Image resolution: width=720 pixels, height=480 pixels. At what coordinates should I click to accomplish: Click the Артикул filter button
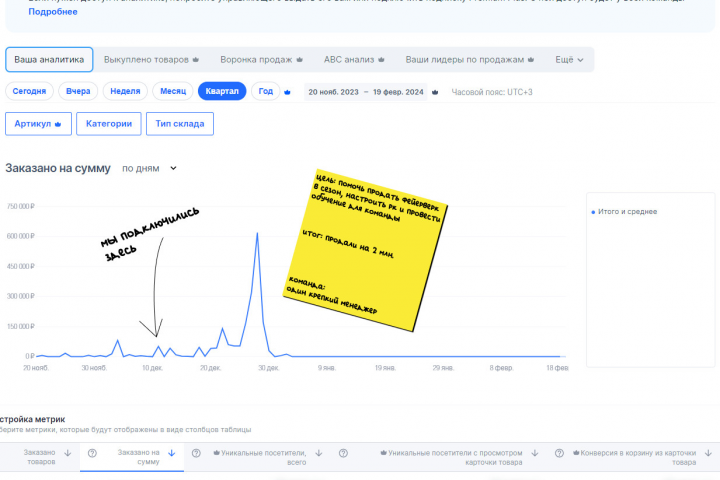39,124
